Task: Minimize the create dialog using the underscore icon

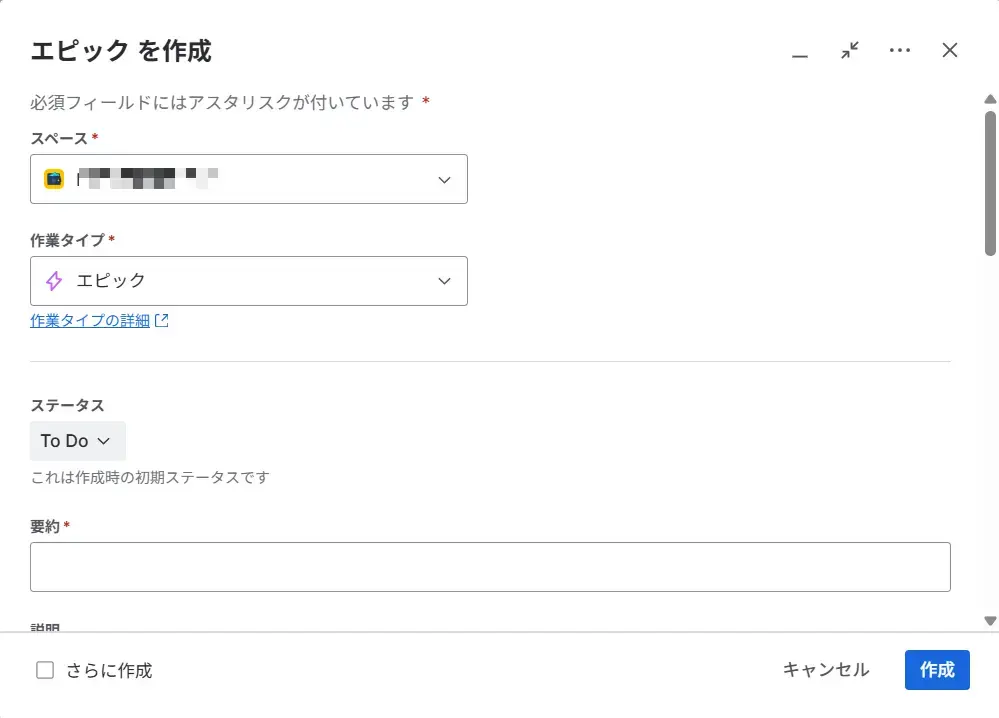Action: pos(800,56)
